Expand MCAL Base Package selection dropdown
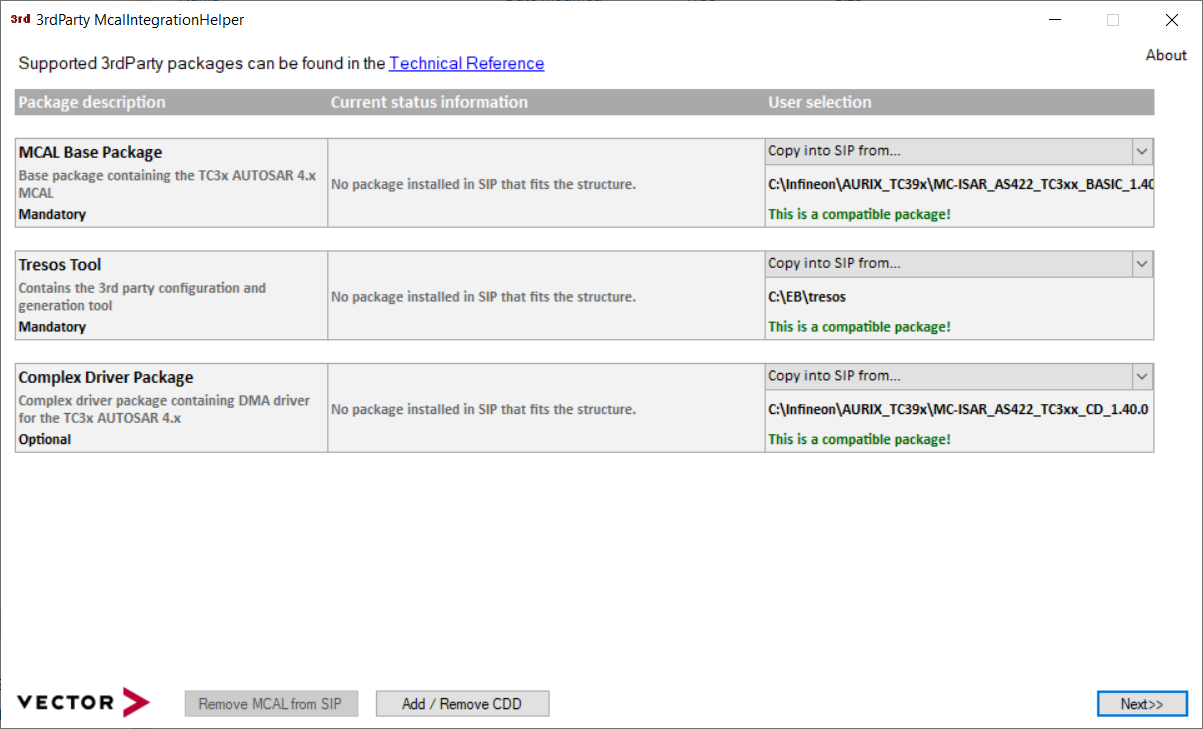The image size is (1203, 729). 1141,151
